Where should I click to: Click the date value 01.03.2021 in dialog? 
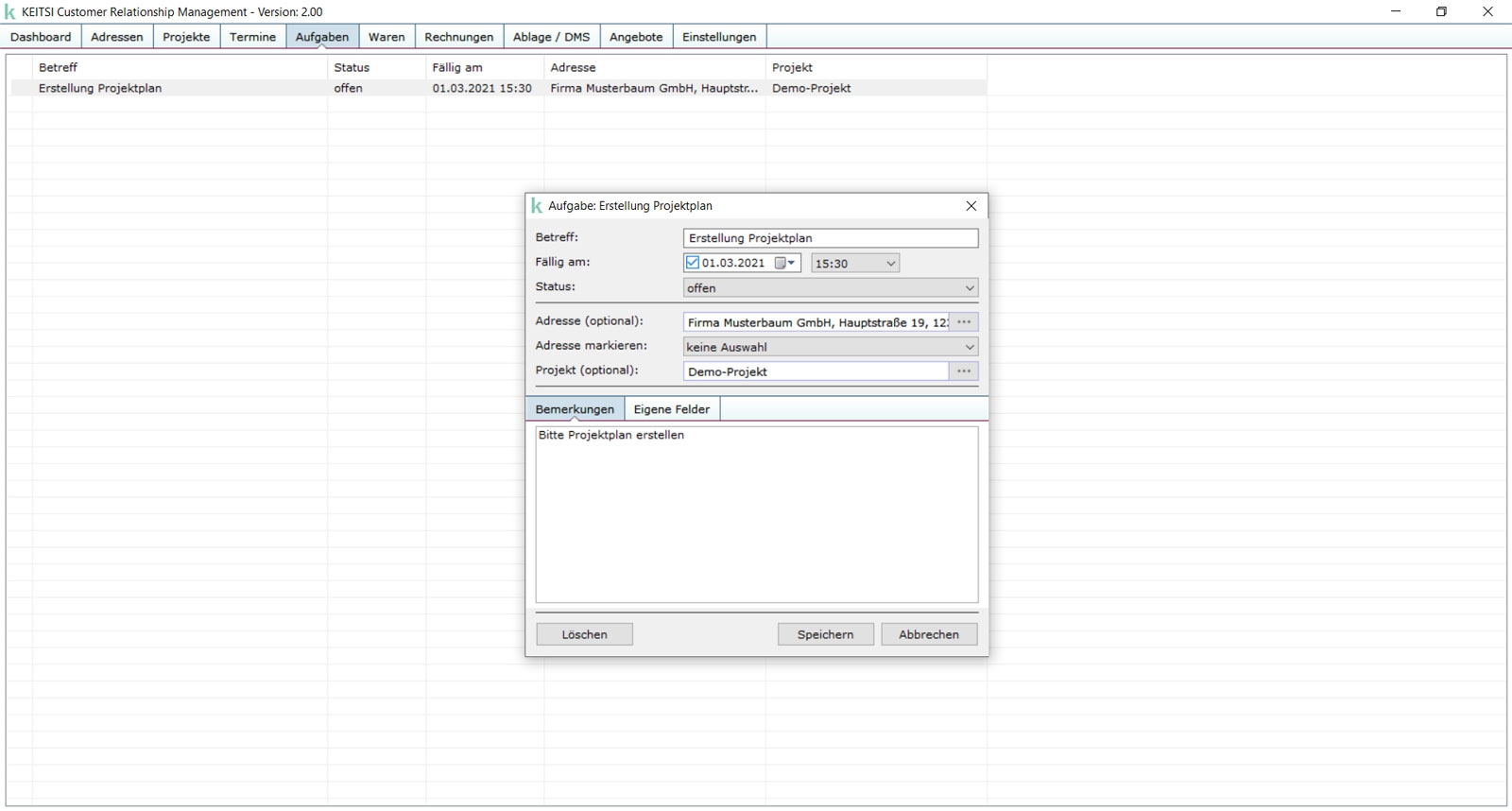pyautogui.click(x=733, y=264)
